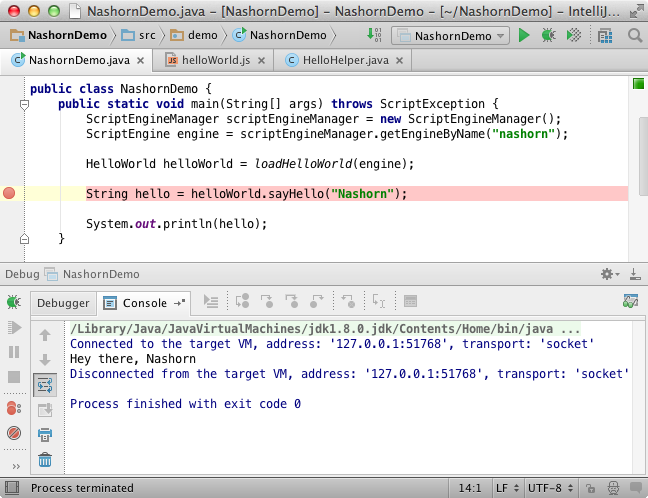Viewport: 648px width, 498px height.
Task: Close the NashornDemo.java tab
Action: [141, 61]
